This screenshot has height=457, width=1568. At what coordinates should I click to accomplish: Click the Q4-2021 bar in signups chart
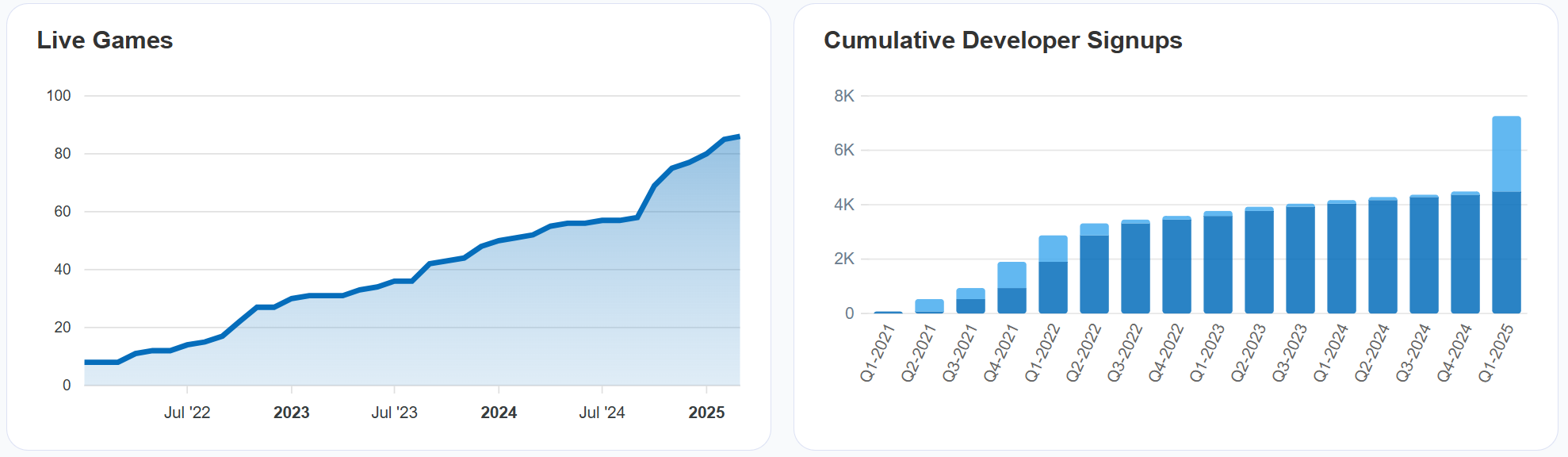tap(1012, 288)
